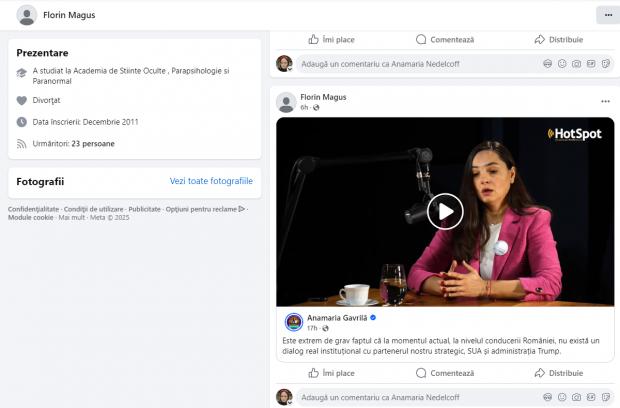Click the camera photo icon in the top comment box
Viewport: 620px width, 408px height.
click(577, 63)
